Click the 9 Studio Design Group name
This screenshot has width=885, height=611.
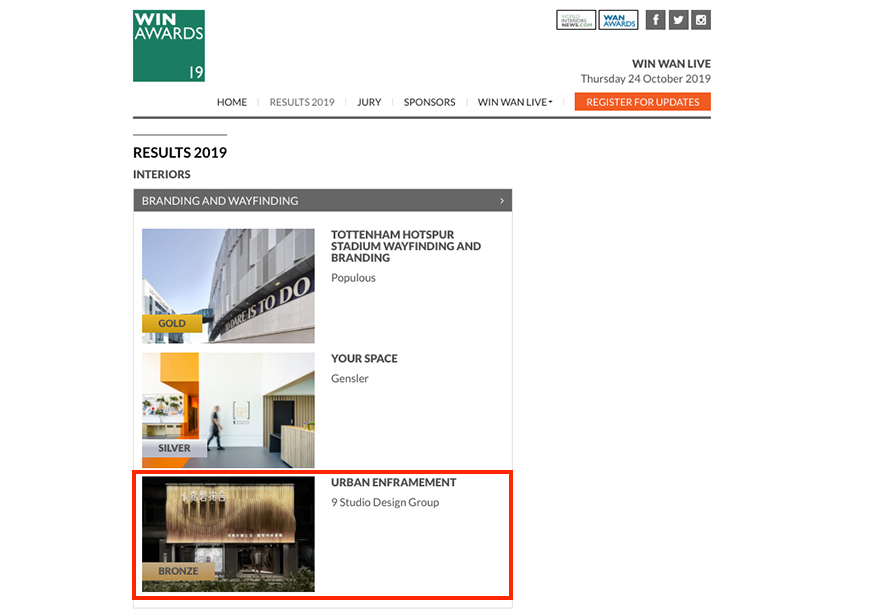385,502
